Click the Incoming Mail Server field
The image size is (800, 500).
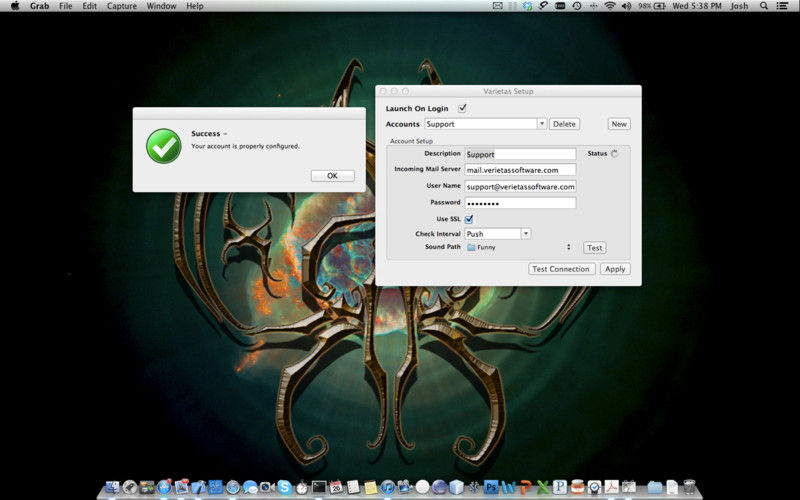(520, 170)
